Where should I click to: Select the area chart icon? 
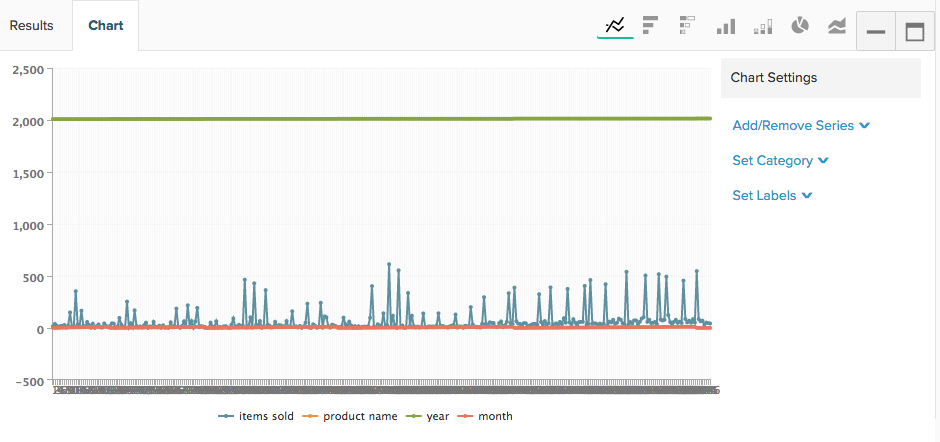click(x=837, y=26)
